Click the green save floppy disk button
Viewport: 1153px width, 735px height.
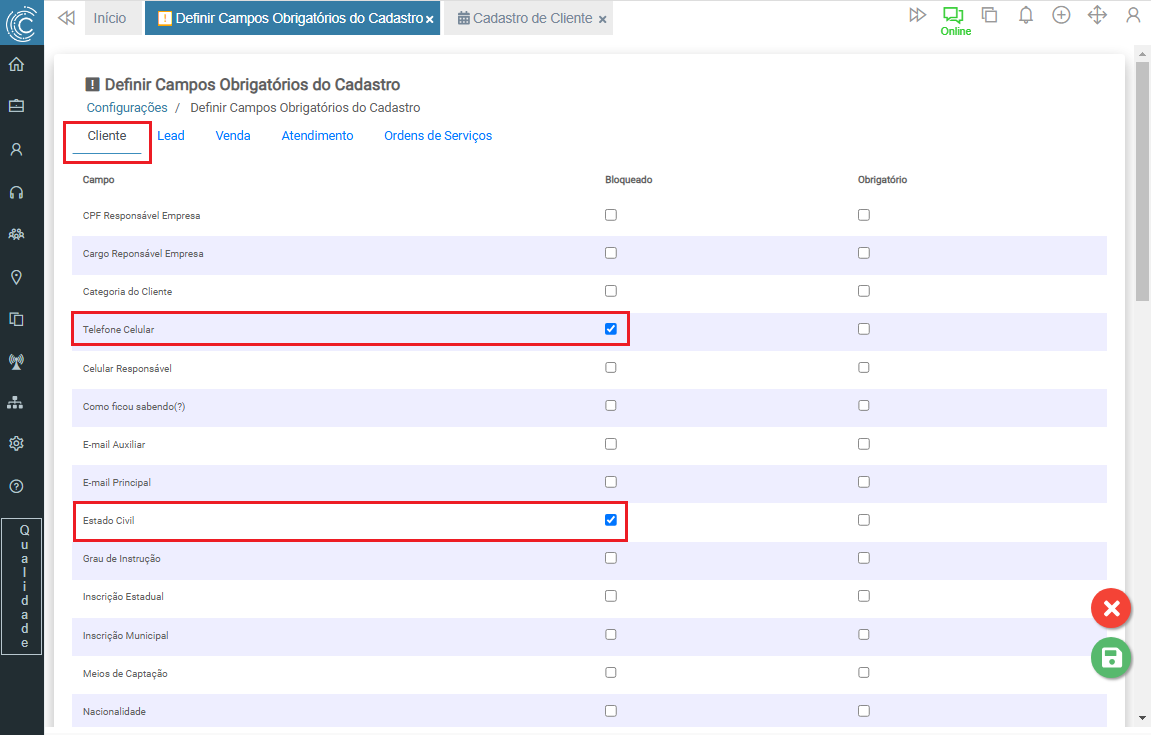(x=1110, y=657)
